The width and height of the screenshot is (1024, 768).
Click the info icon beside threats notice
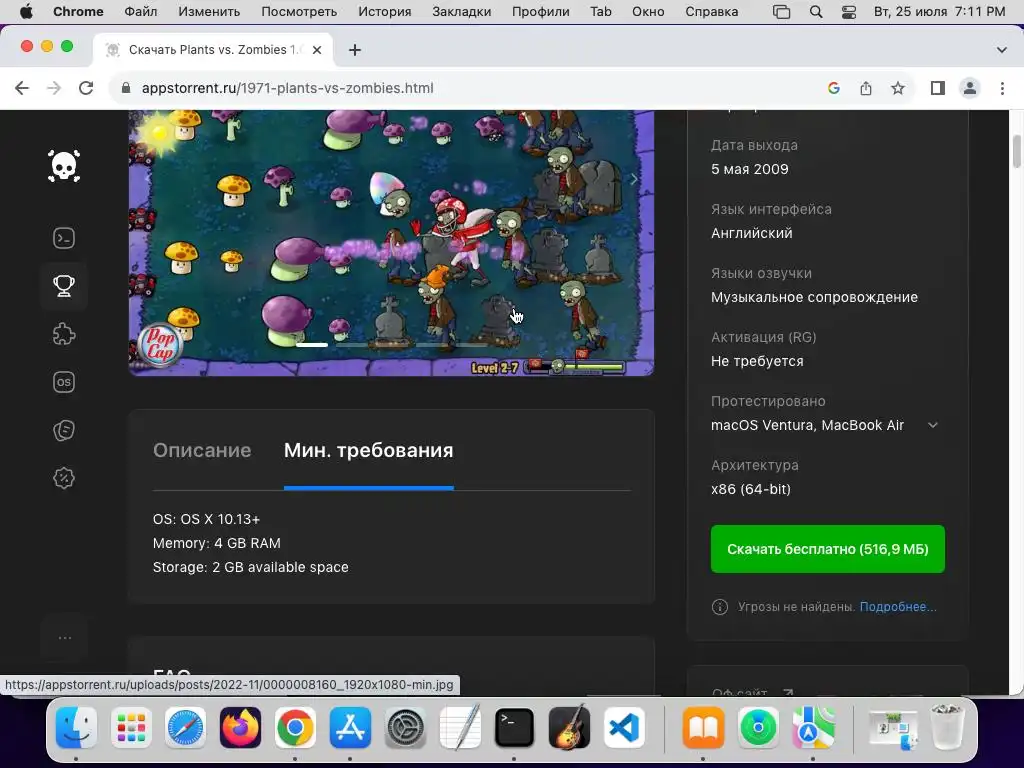click(720, 607)
